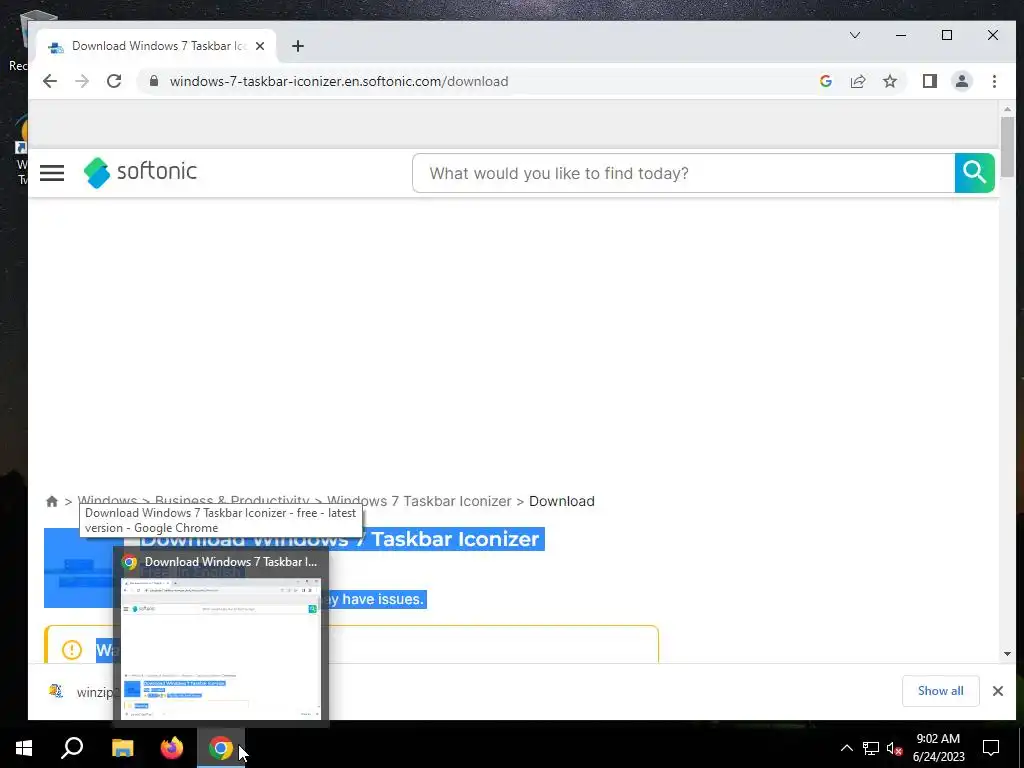Click Show all downloads button
The width and height of the screenshot is (1024, 768).
pyautogui.click(x=940, y=691)
